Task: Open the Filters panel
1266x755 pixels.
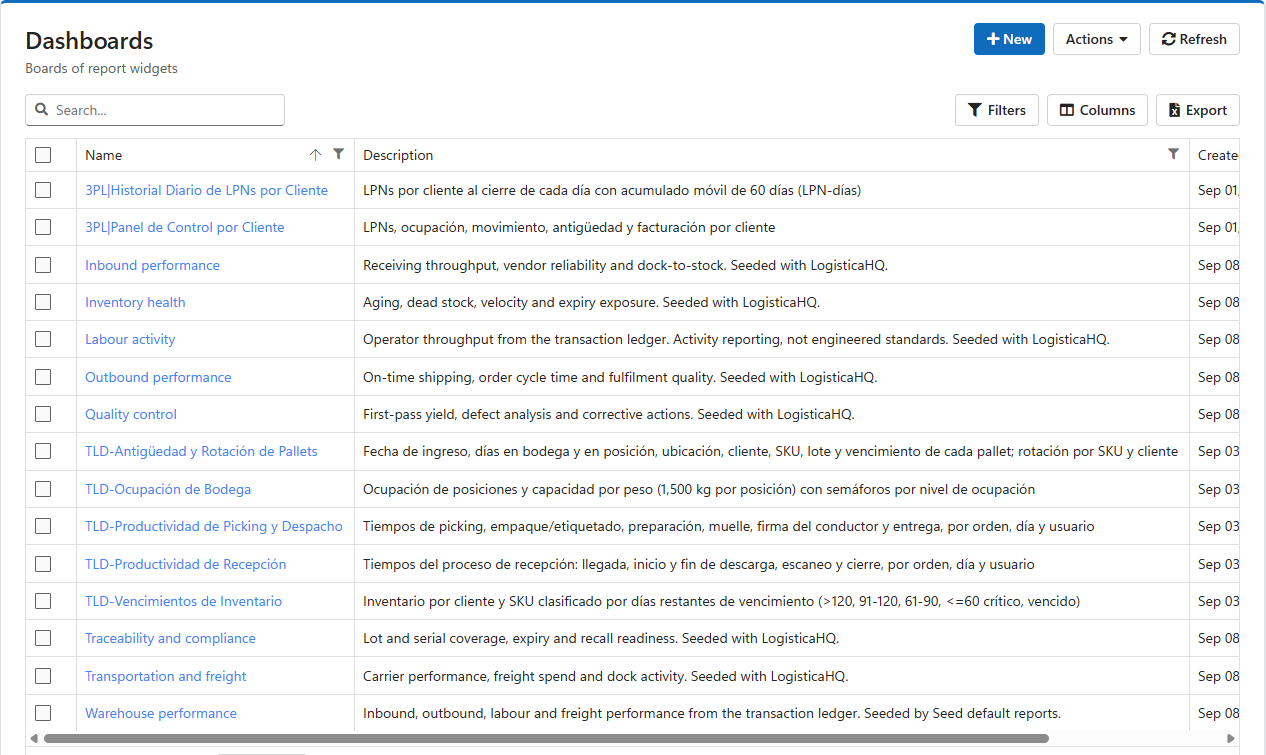Action: coord(997,110)
